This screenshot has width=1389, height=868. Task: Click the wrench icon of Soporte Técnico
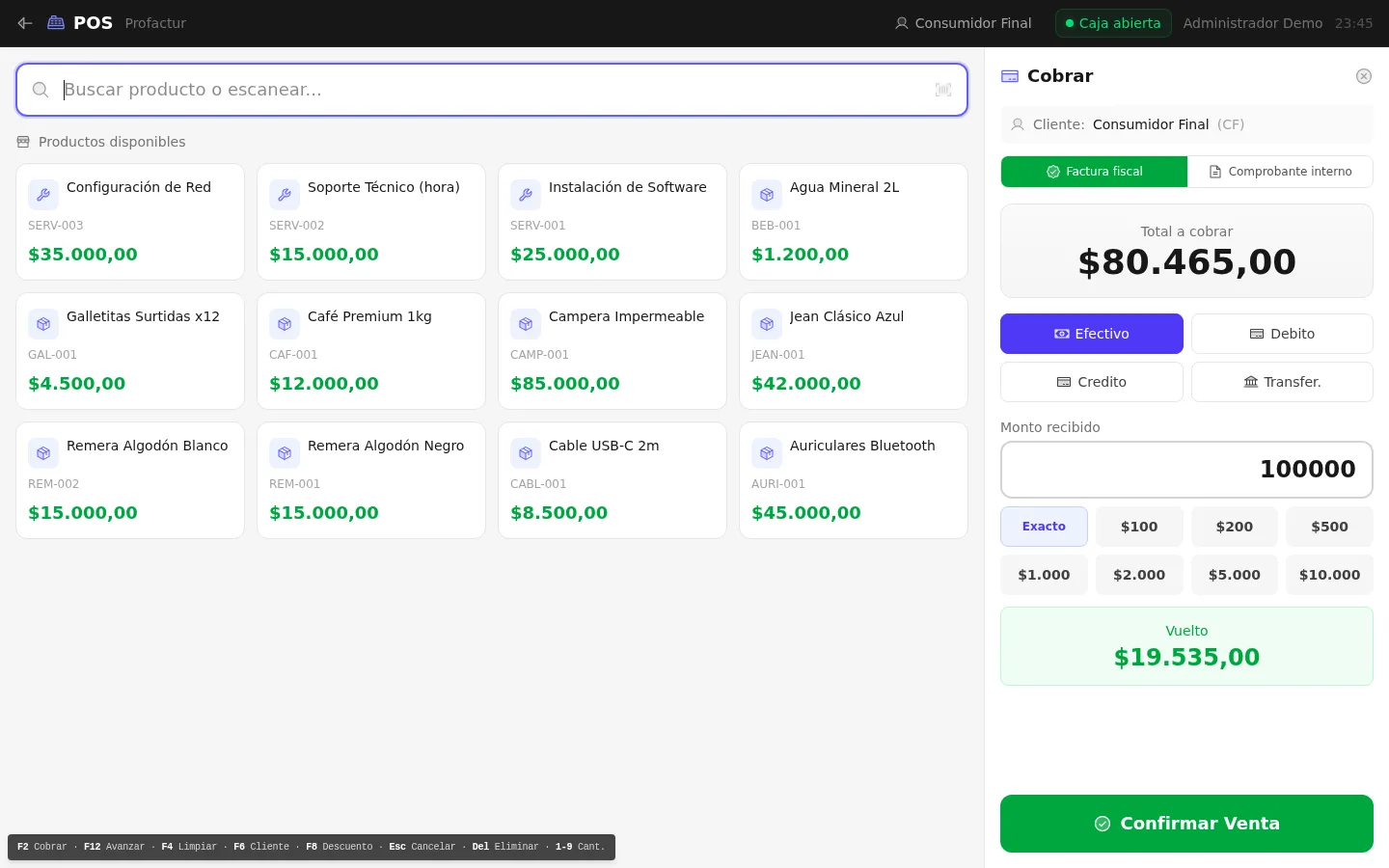click(x=285, y=195)
